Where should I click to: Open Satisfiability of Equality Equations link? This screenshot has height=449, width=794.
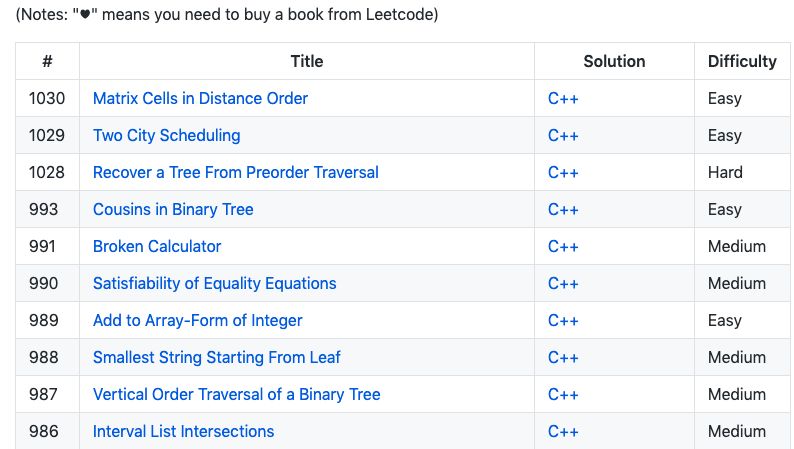214,283
